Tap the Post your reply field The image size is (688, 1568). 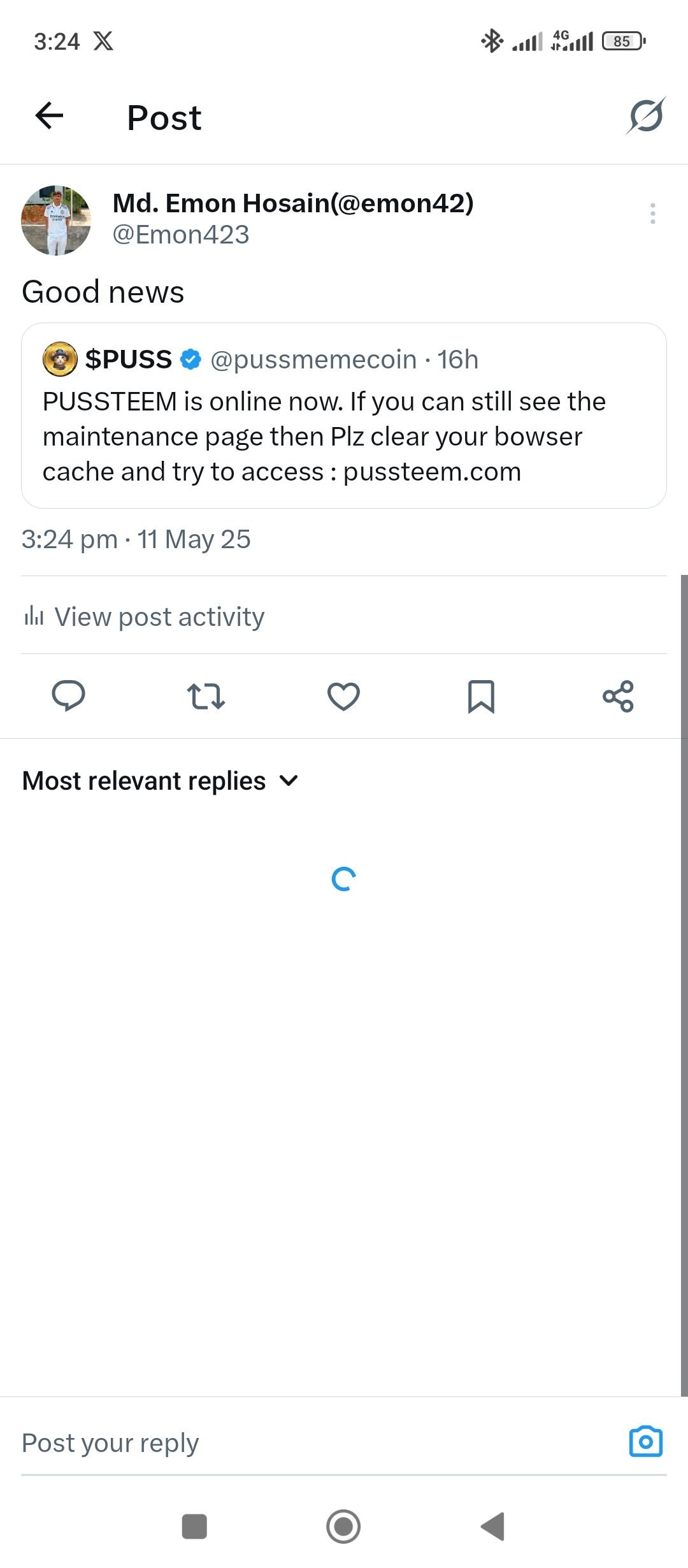(x=319, y=1443)
